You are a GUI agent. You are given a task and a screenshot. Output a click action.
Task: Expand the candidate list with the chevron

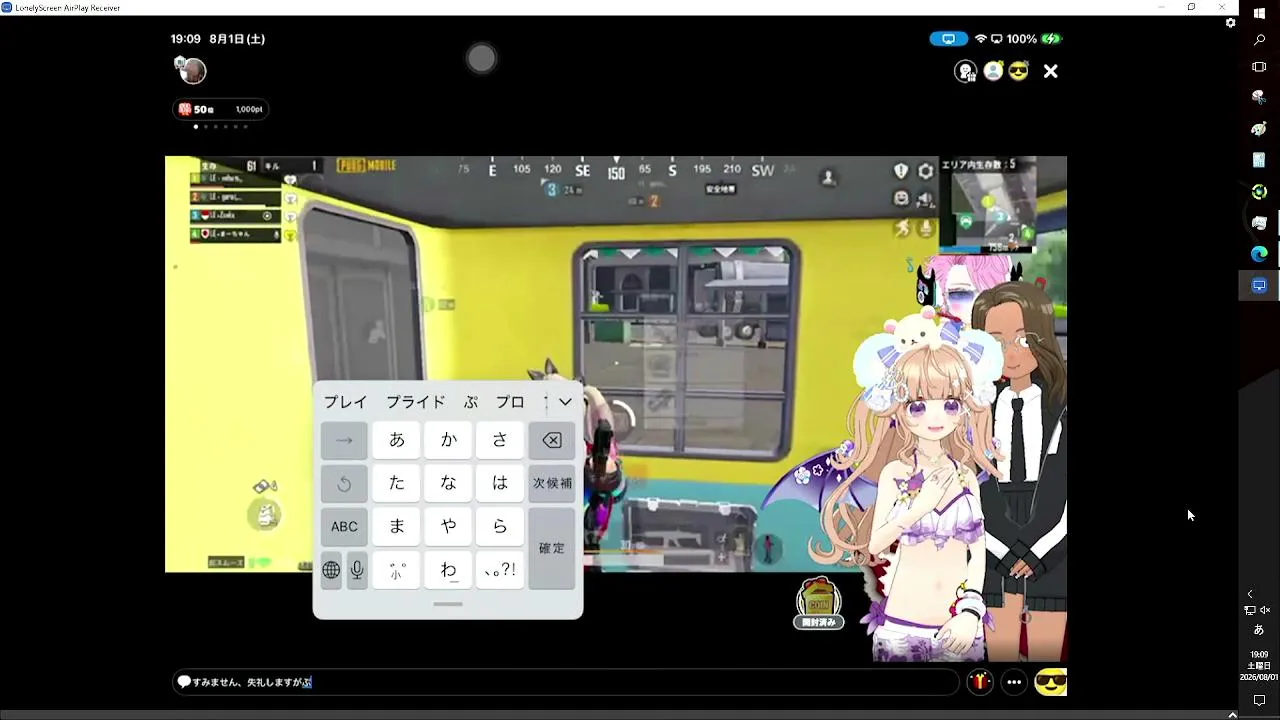(x=565, y=402)
